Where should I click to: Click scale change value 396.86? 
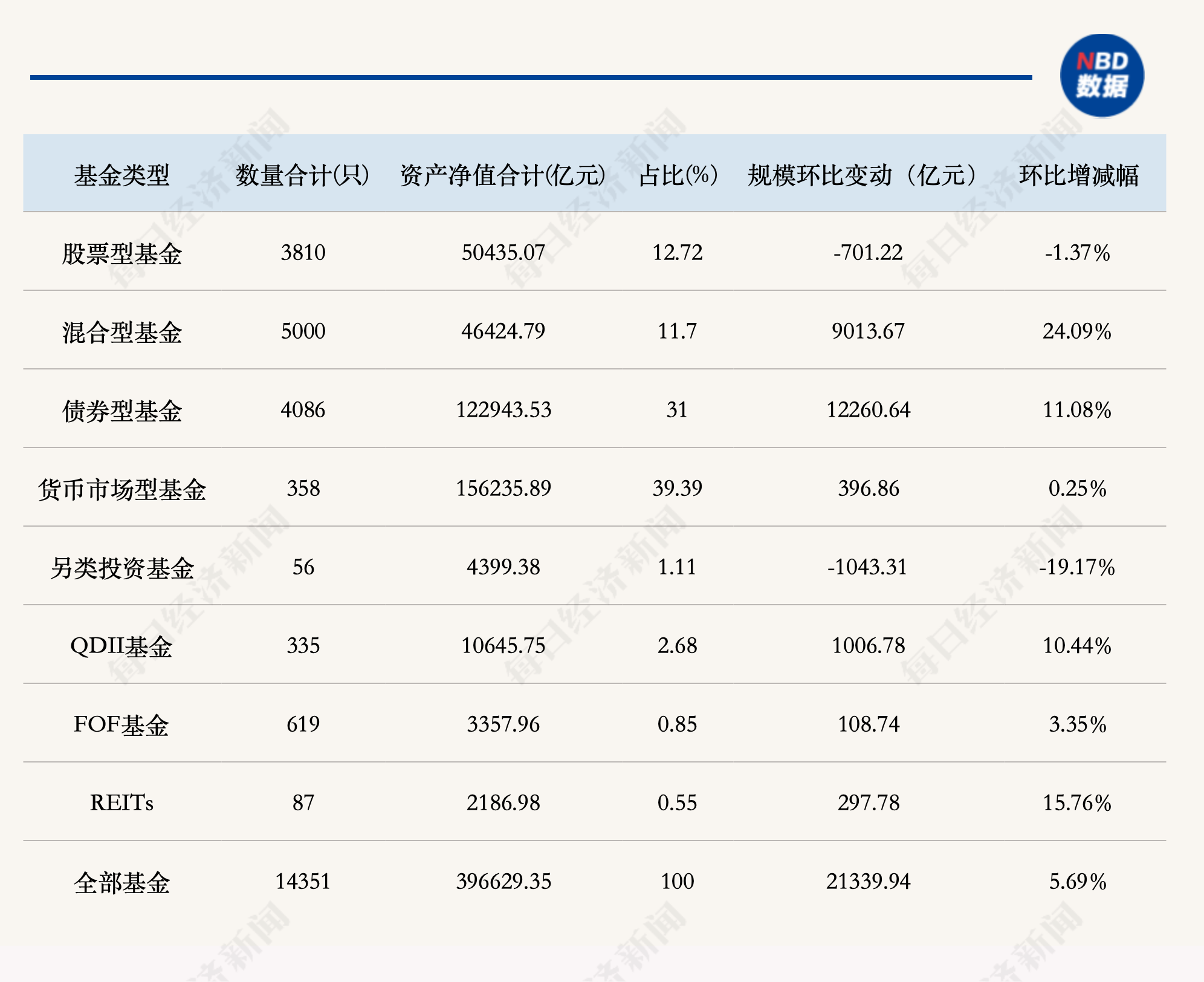[x=868, y=488]
